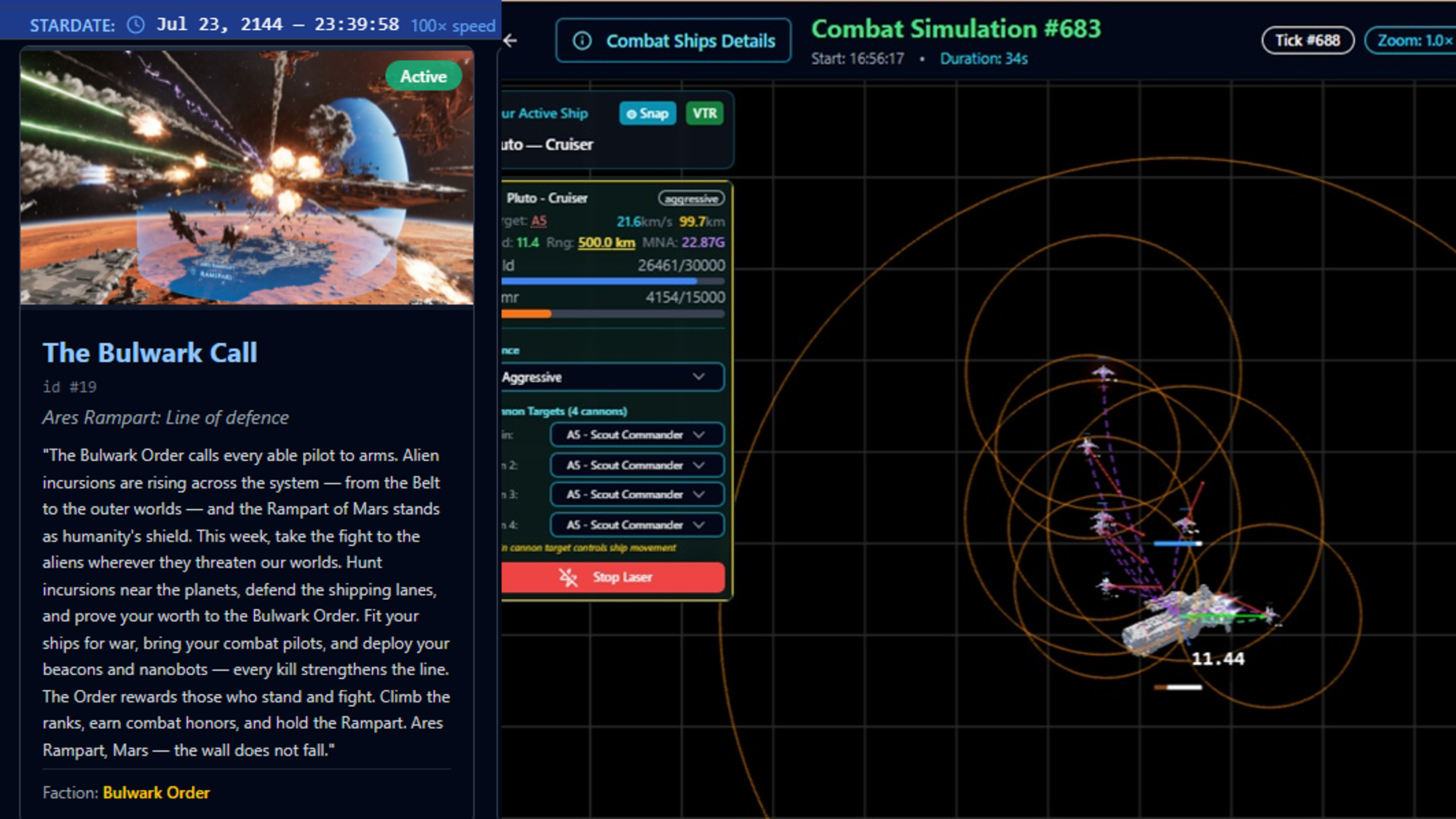Click The Bulwark Call mission image
Image resolution: width=1456 pixels, height=819 pixels.
(x=247, y=177)
